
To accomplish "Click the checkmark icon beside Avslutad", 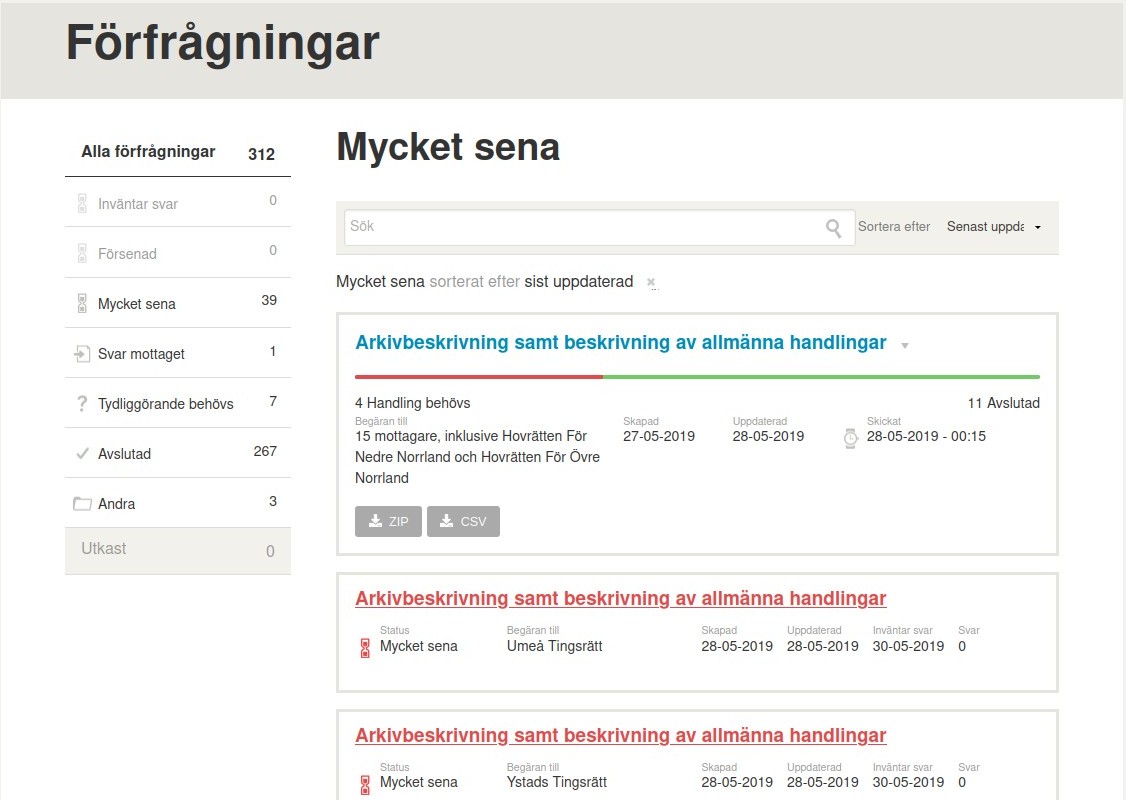I will tap(83, 453).
